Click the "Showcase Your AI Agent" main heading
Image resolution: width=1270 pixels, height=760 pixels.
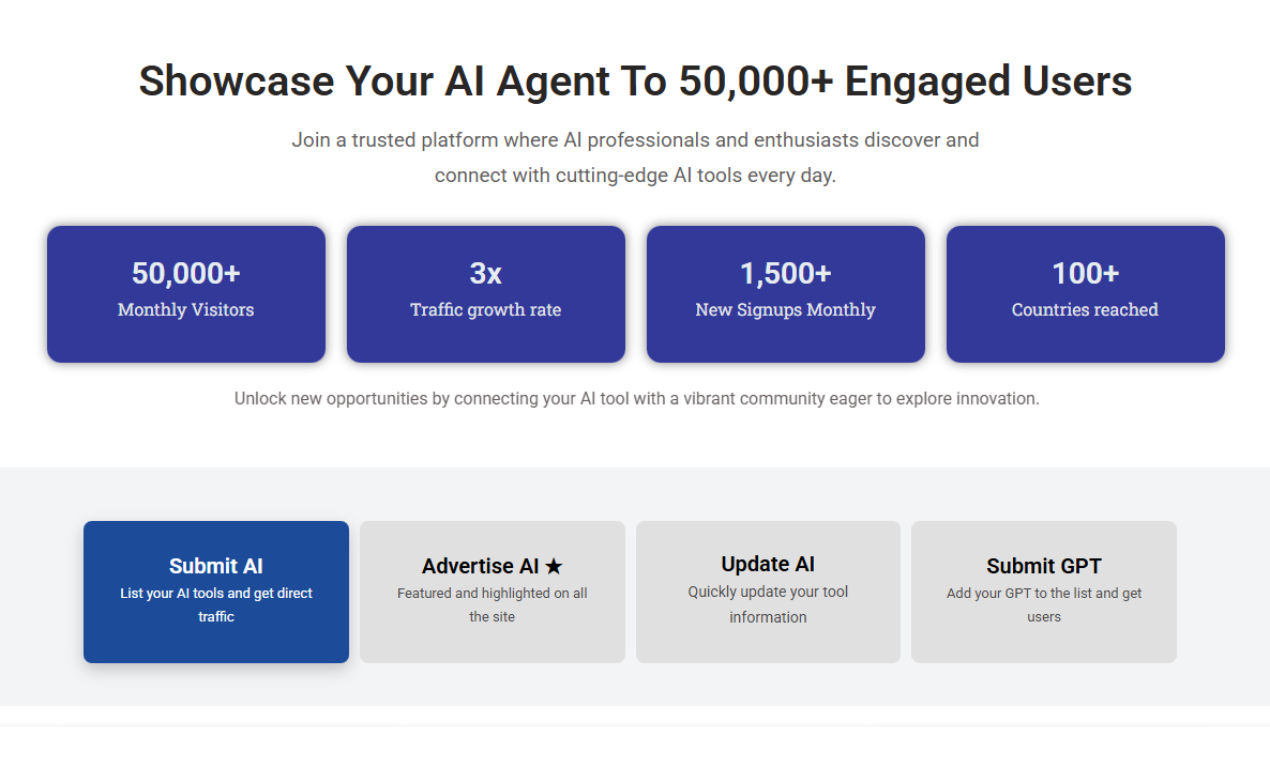coord(635,81)
